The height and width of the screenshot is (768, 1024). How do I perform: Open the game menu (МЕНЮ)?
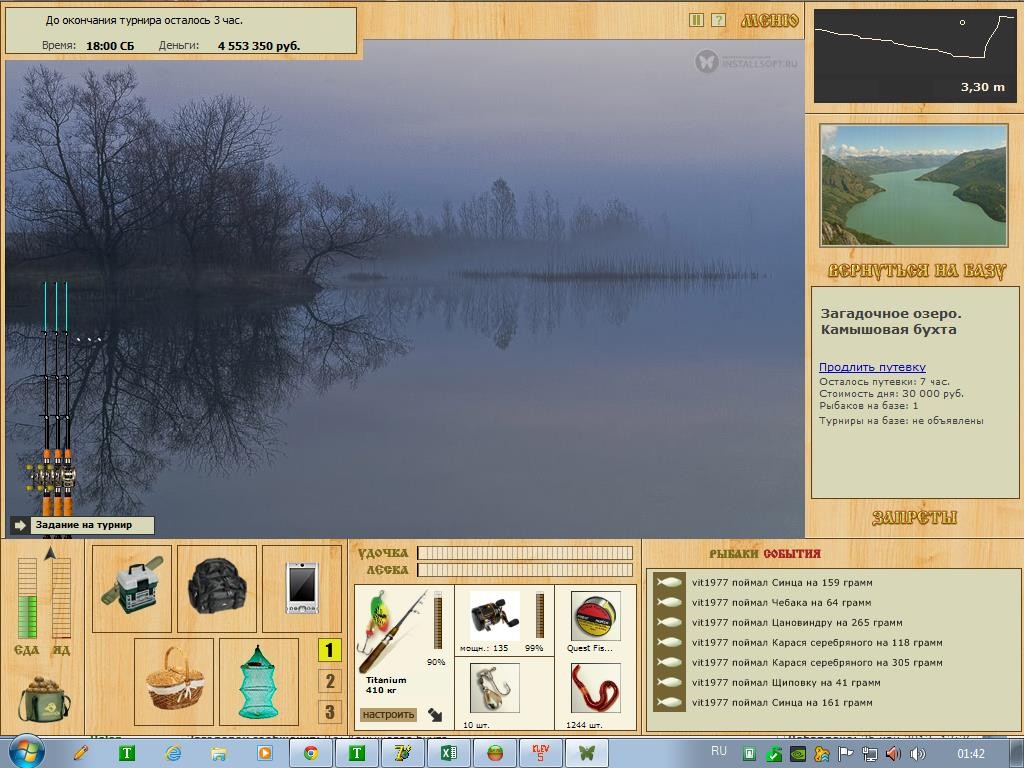pyautogui.click(x=769, y=21)
